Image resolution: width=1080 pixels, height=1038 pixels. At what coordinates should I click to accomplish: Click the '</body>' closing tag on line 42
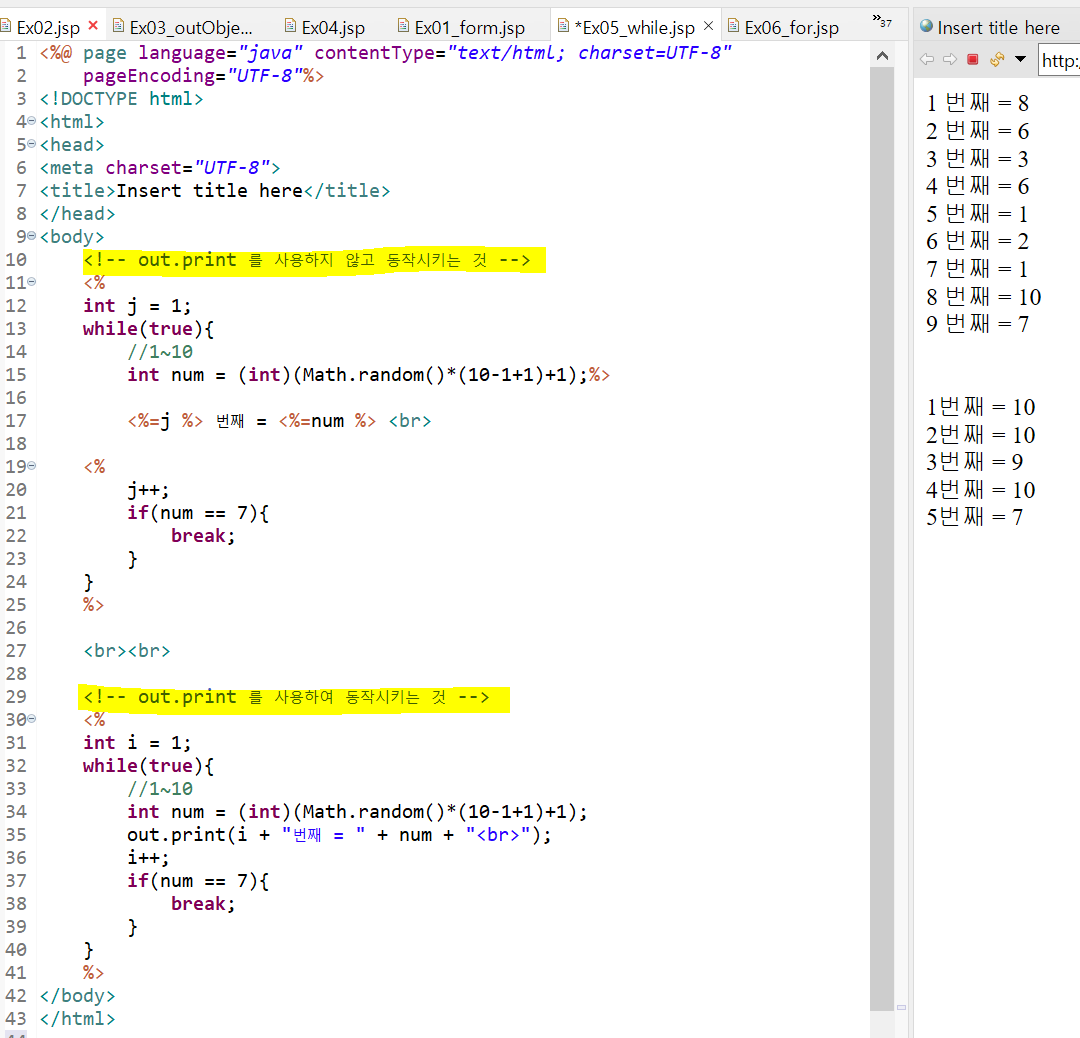(77, 996)
